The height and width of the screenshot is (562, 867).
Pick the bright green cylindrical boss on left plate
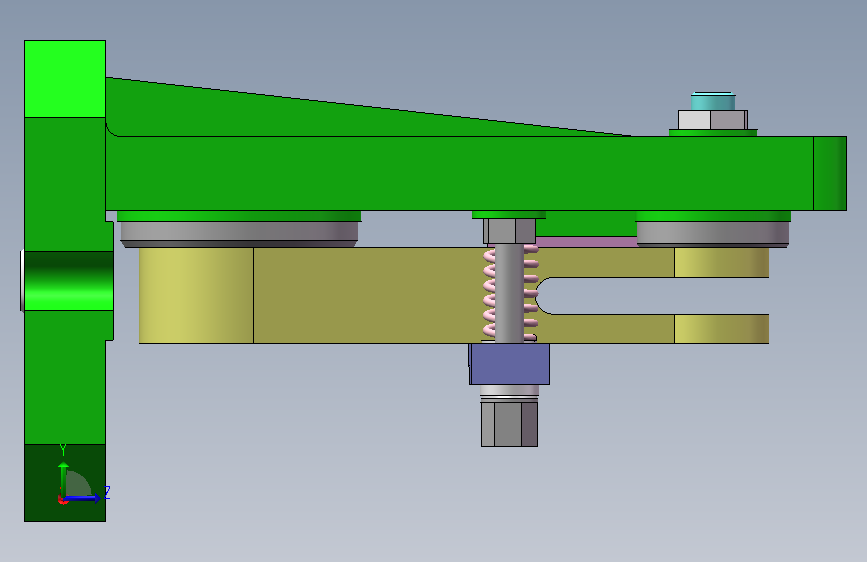[x=69, y=281]
